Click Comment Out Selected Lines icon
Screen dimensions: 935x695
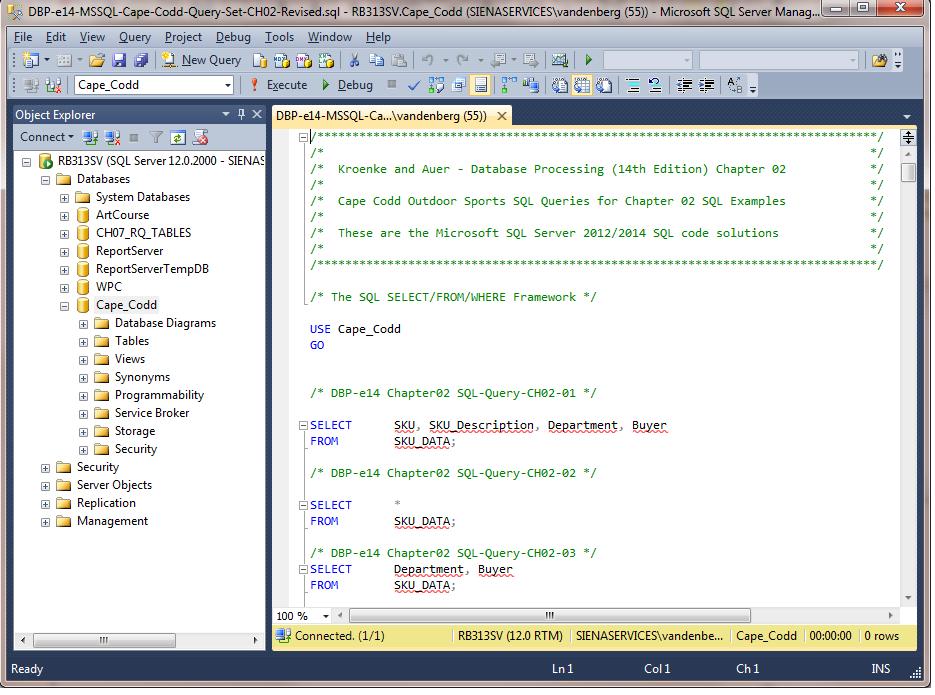tap(633, 86)
